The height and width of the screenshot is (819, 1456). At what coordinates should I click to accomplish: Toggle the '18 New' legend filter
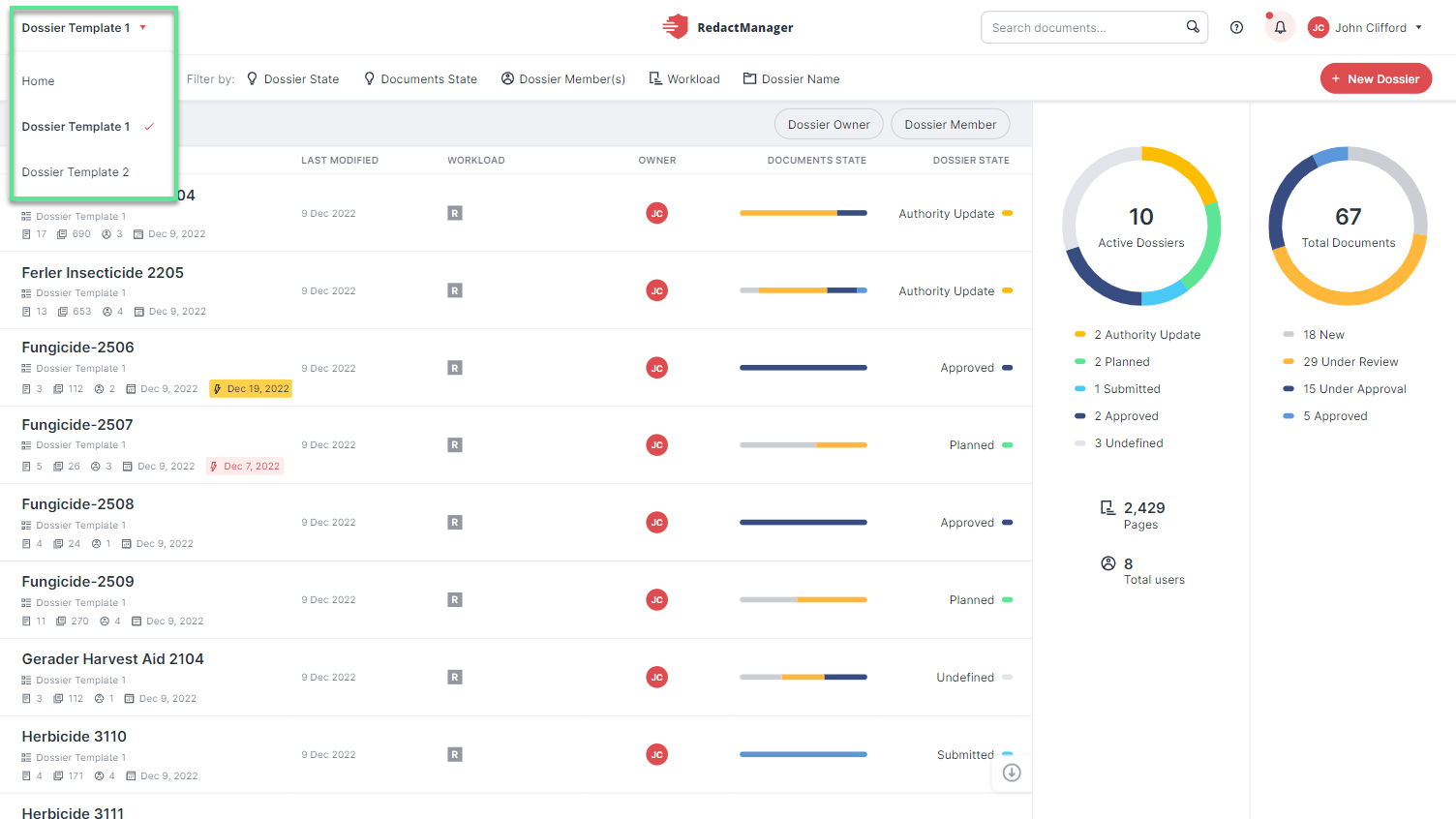coord(1314,335)
